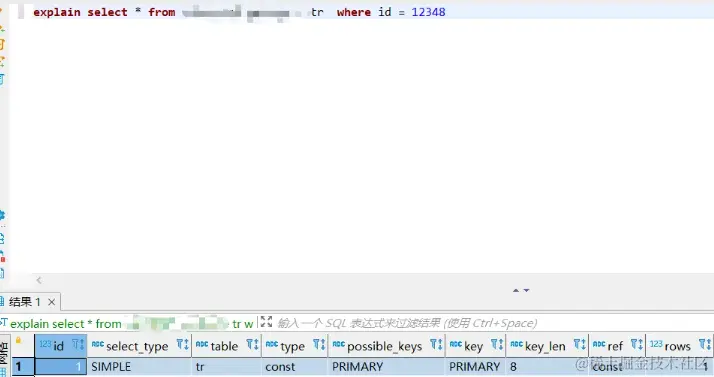
Task: Click the value 12348 in the SQL editor
Action: pyautogui.click(x=428, y=12)
